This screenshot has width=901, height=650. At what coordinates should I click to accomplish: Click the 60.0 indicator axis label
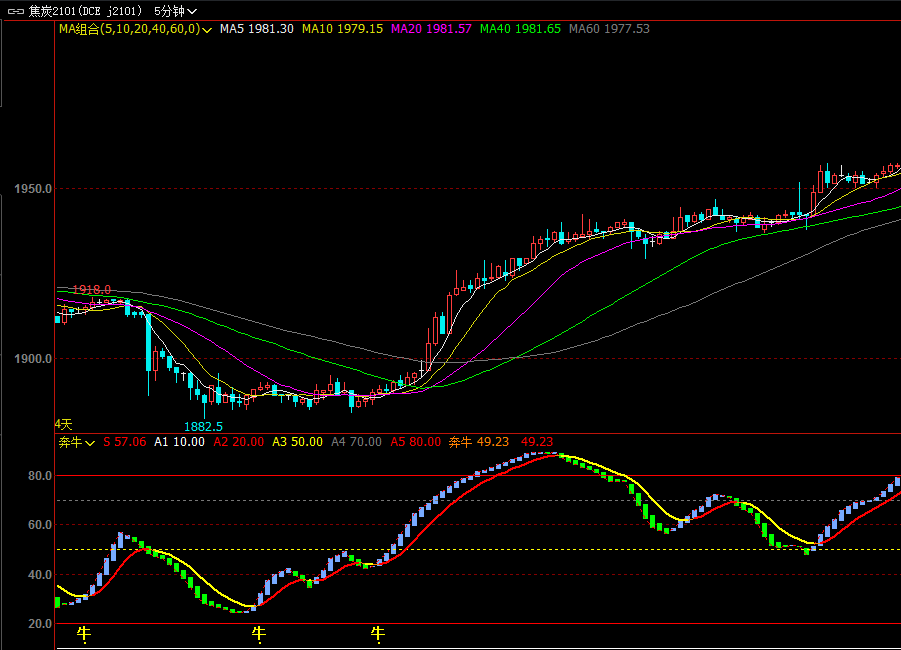pyautogui.click(x=40, y=525)
